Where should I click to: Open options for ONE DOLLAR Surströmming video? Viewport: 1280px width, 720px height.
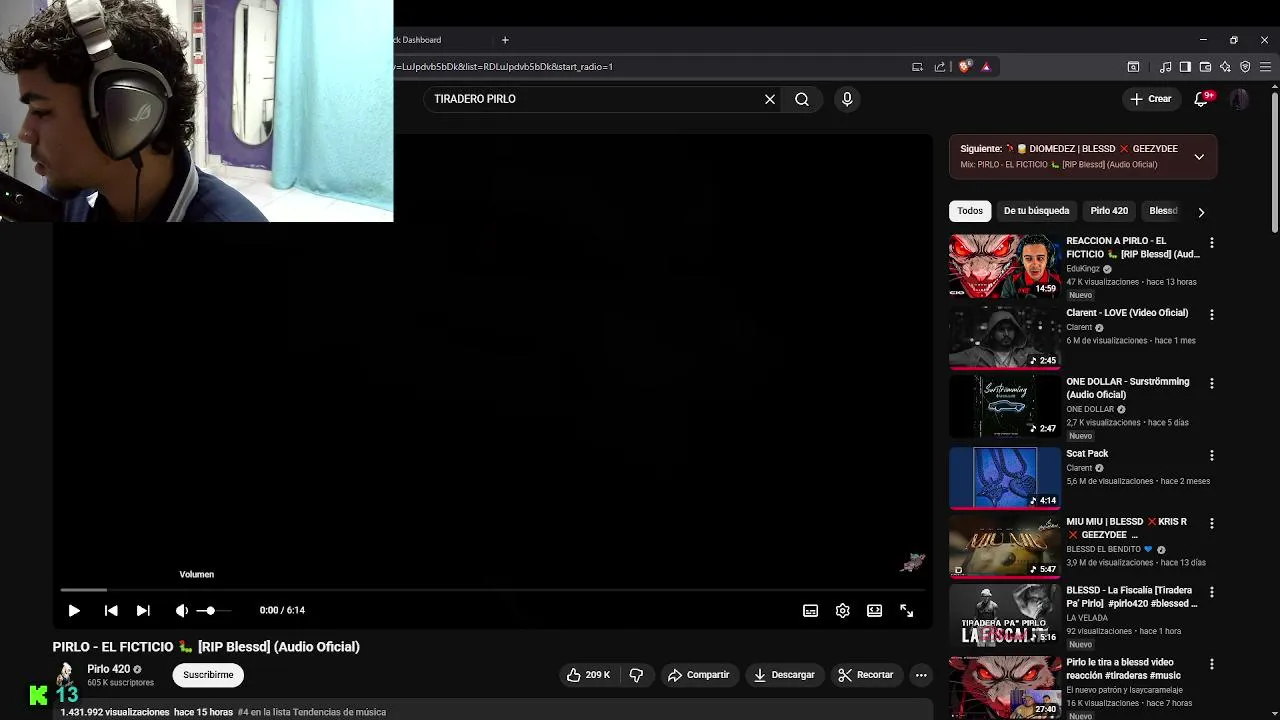1212,384
